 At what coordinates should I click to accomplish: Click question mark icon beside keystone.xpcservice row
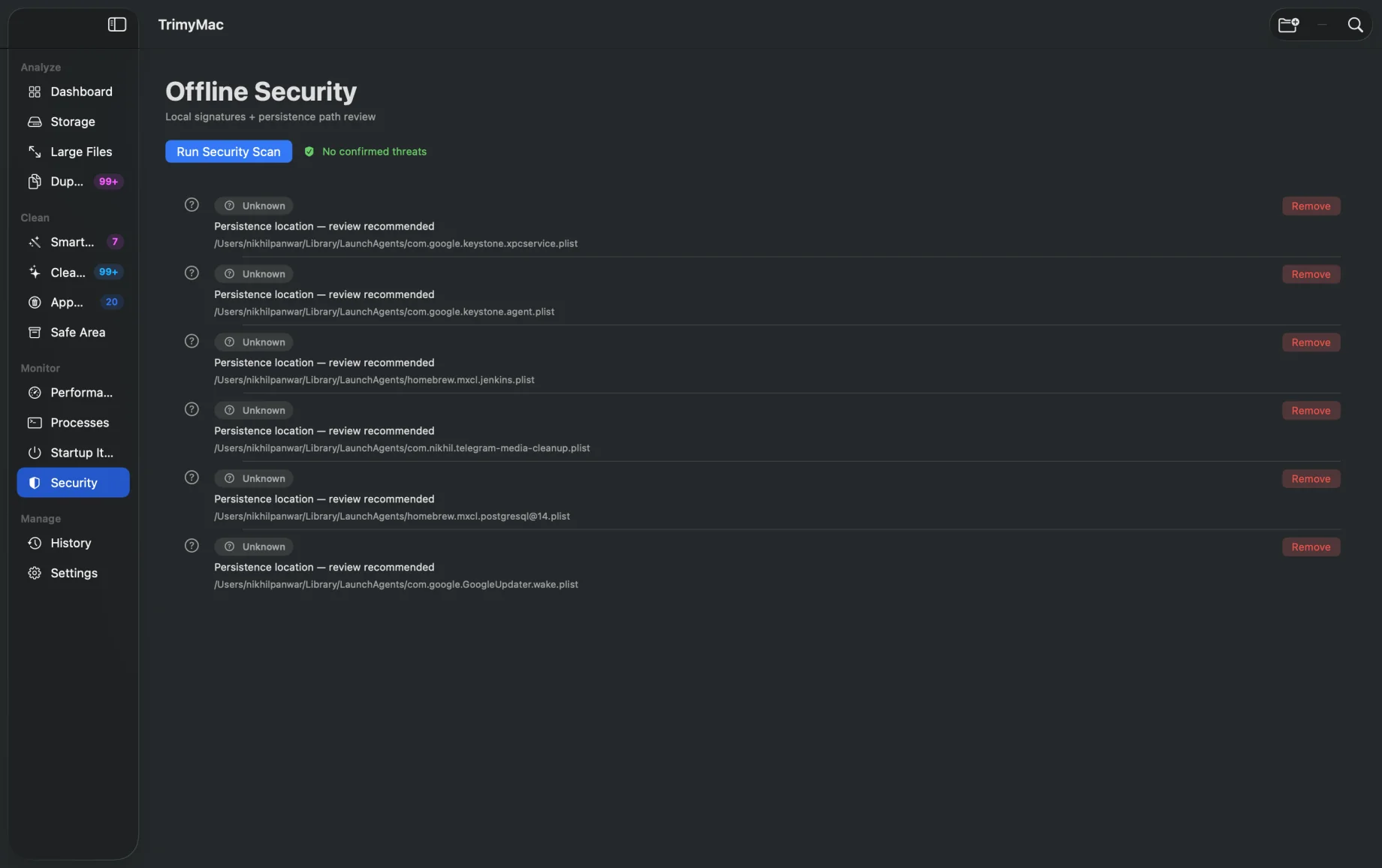tap(192, 205)
